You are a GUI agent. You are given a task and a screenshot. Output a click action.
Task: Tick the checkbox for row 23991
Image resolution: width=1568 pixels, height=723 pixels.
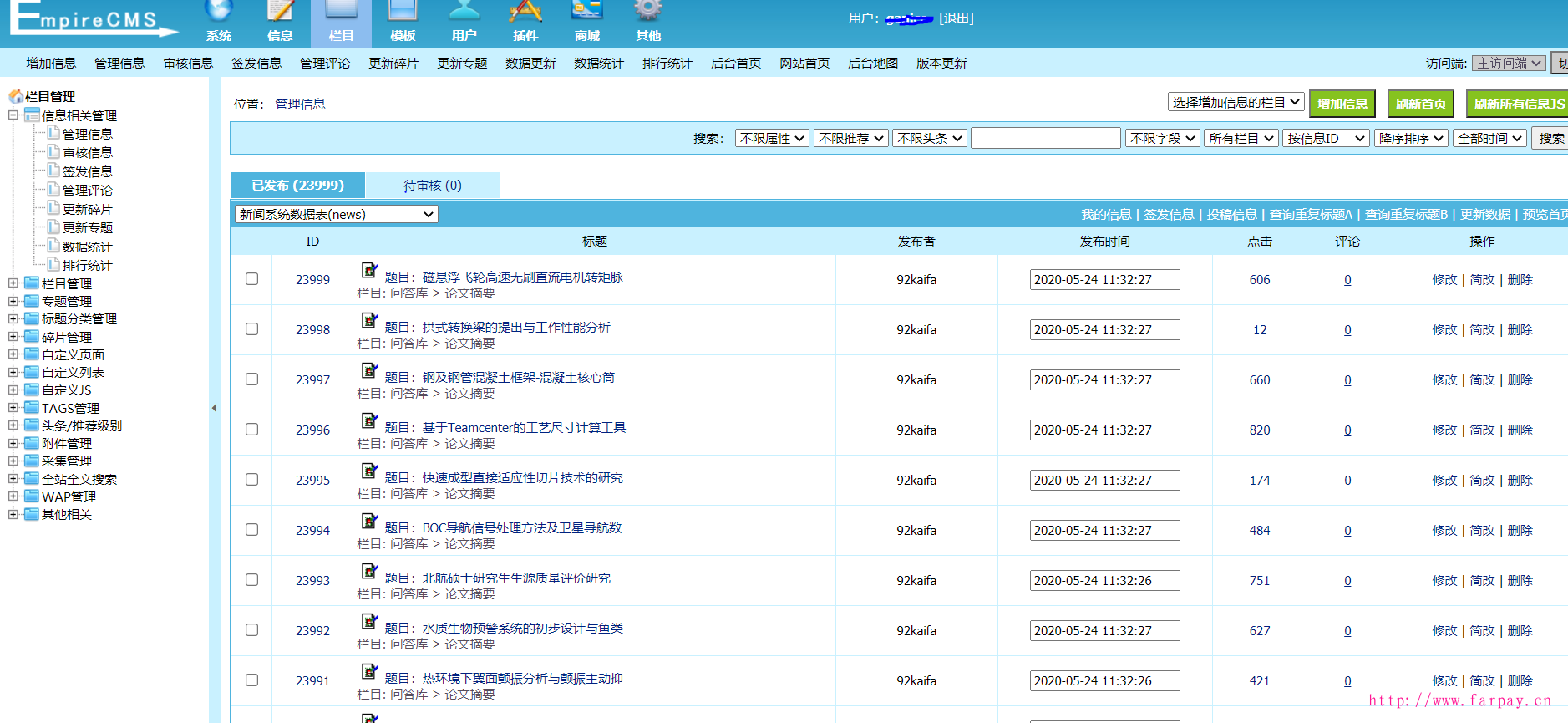(x=251, y=680)
